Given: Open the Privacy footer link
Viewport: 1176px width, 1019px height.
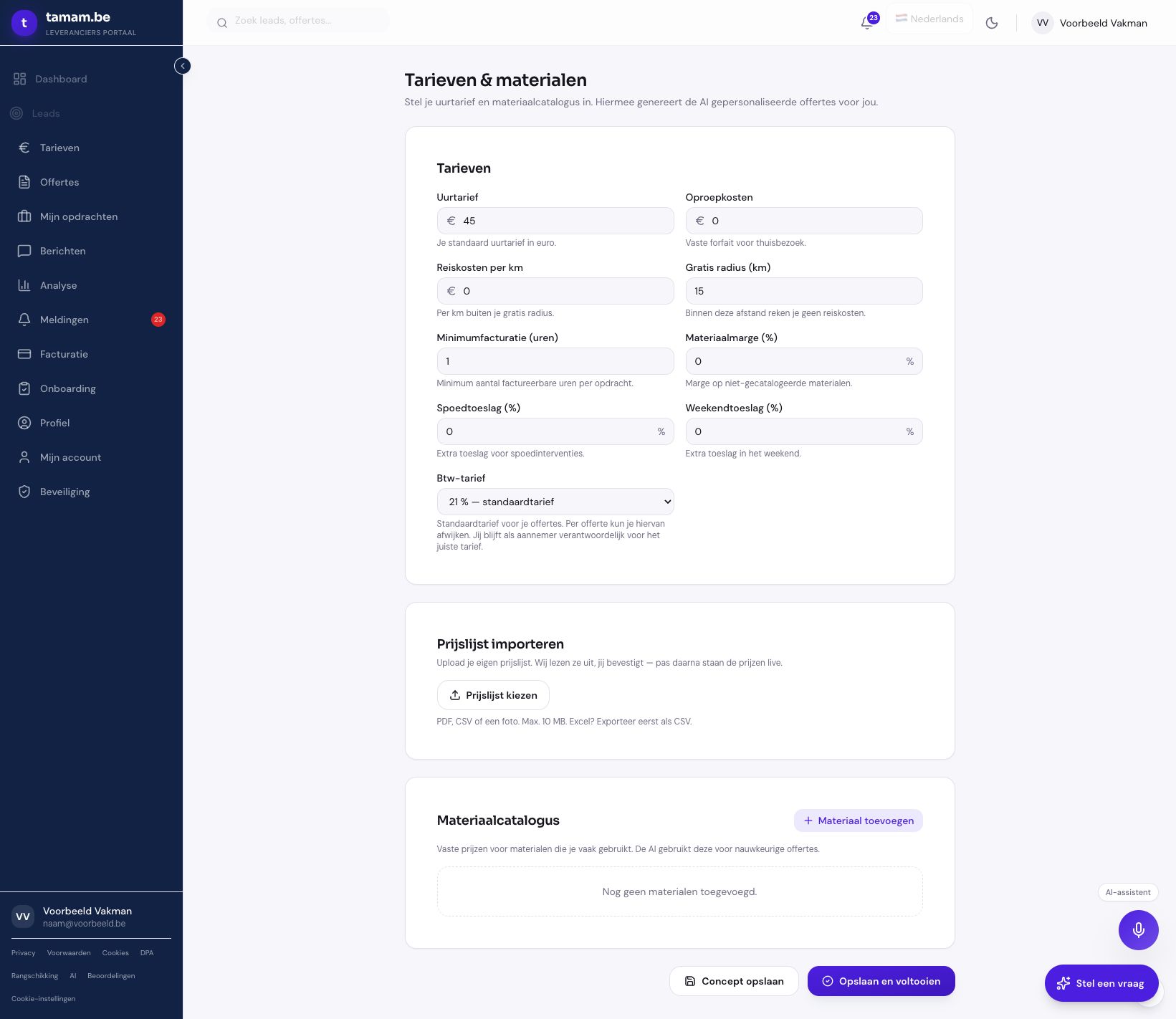Looking at the screenshot, I should click(24, 953).
